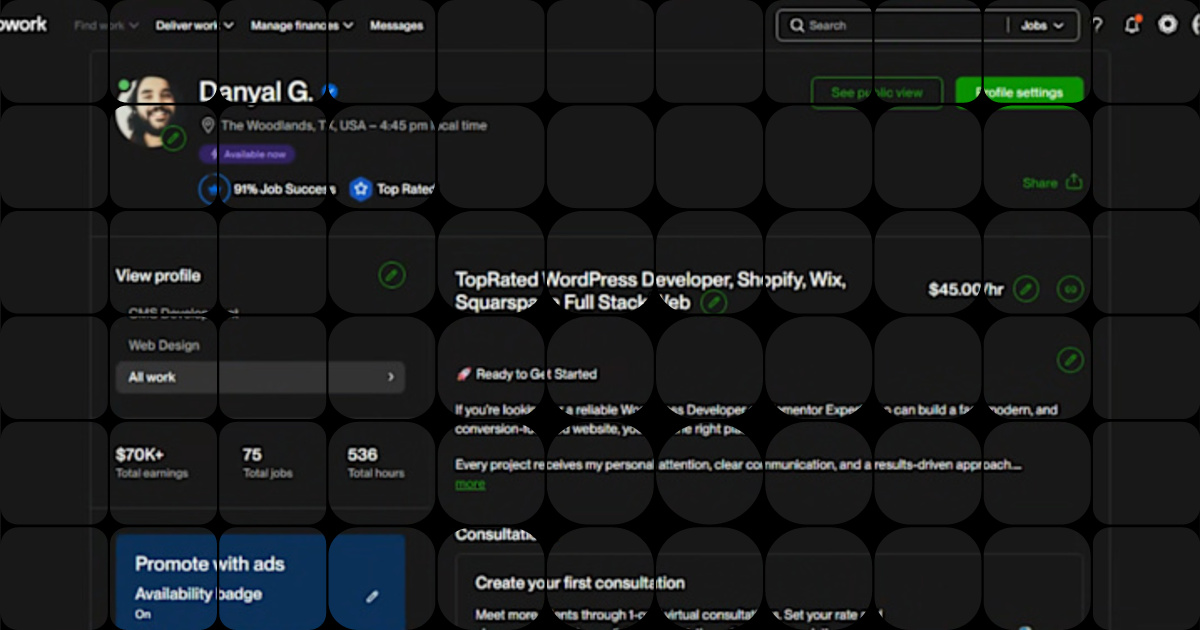This screenshot has width=1200, height=630.
Task: Edit the $45.00/hr hourly rate
Action: [x=1026, y=290]
